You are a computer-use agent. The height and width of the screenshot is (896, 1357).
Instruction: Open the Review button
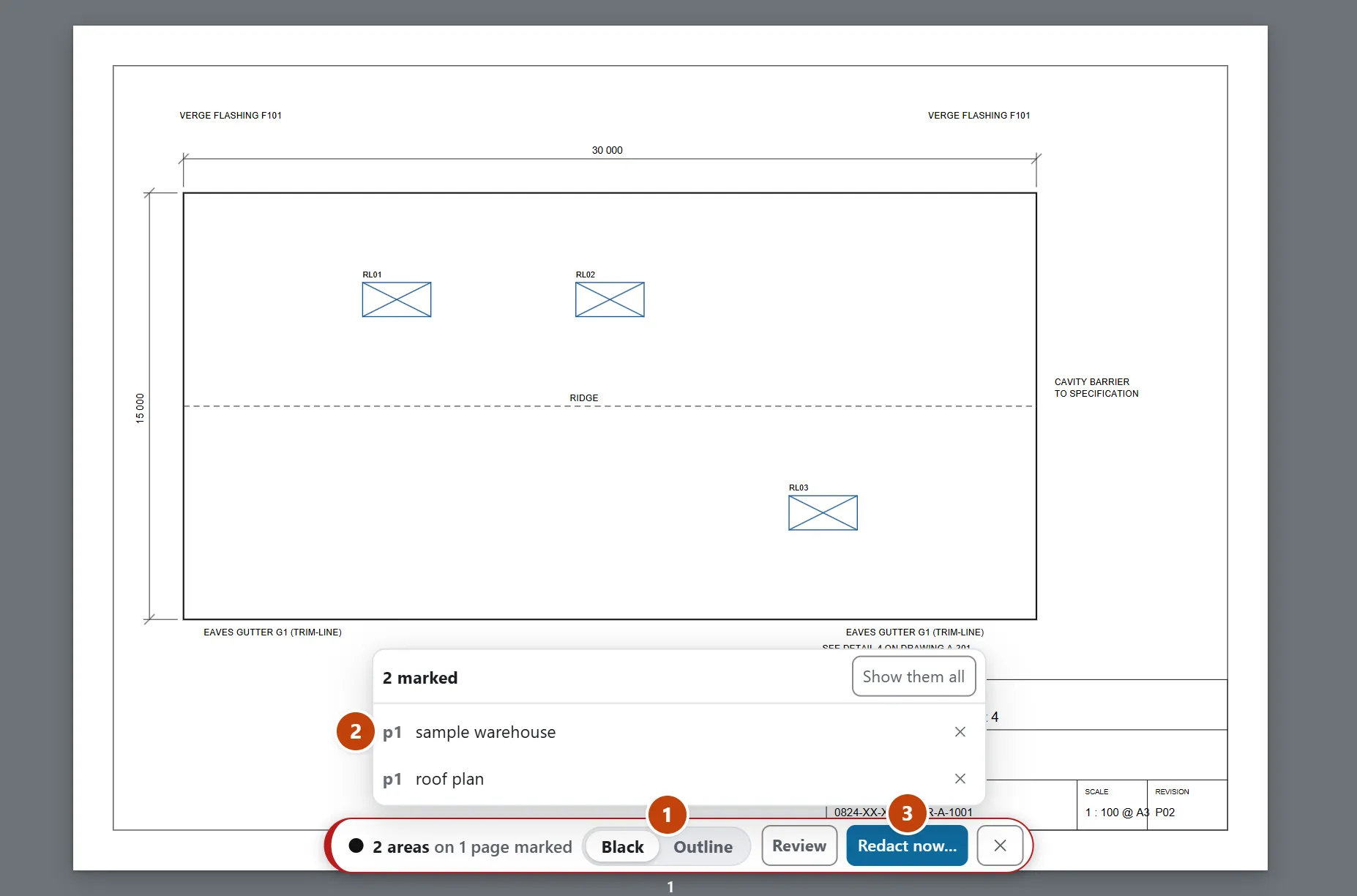pyautogui.click(x=799, y=845)
